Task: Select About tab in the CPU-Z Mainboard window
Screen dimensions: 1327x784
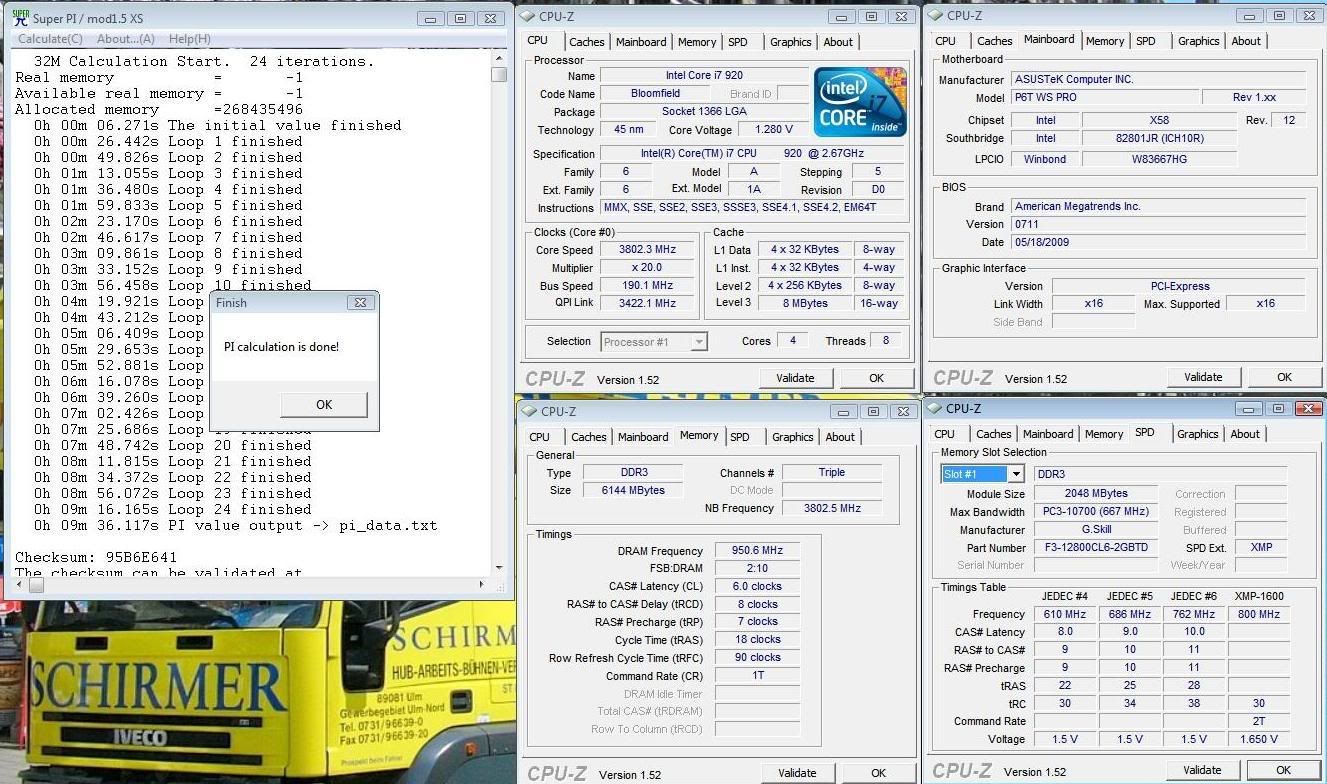Action: pyautogui.click(x=1246, y=41)
